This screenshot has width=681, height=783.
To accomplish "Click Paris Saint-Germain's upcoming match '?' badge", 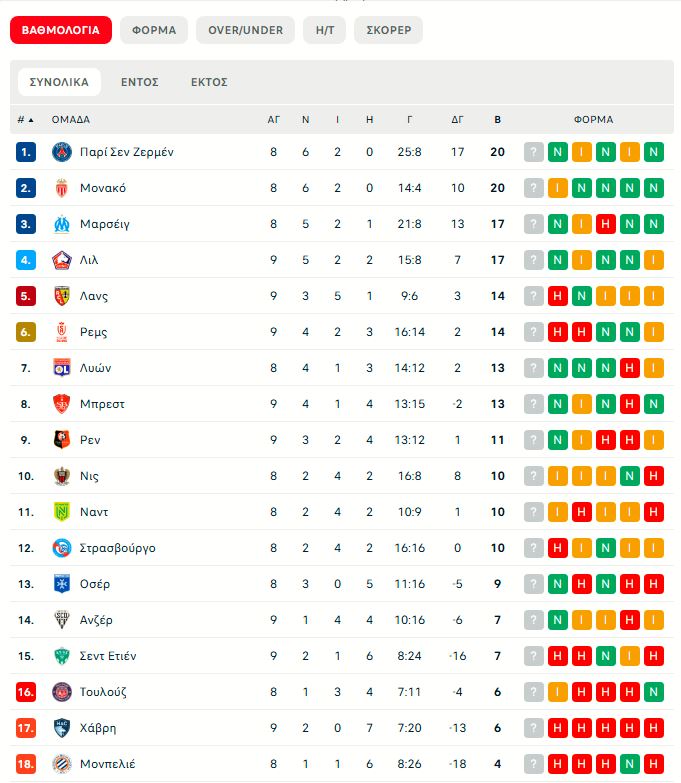I will 534,152.
